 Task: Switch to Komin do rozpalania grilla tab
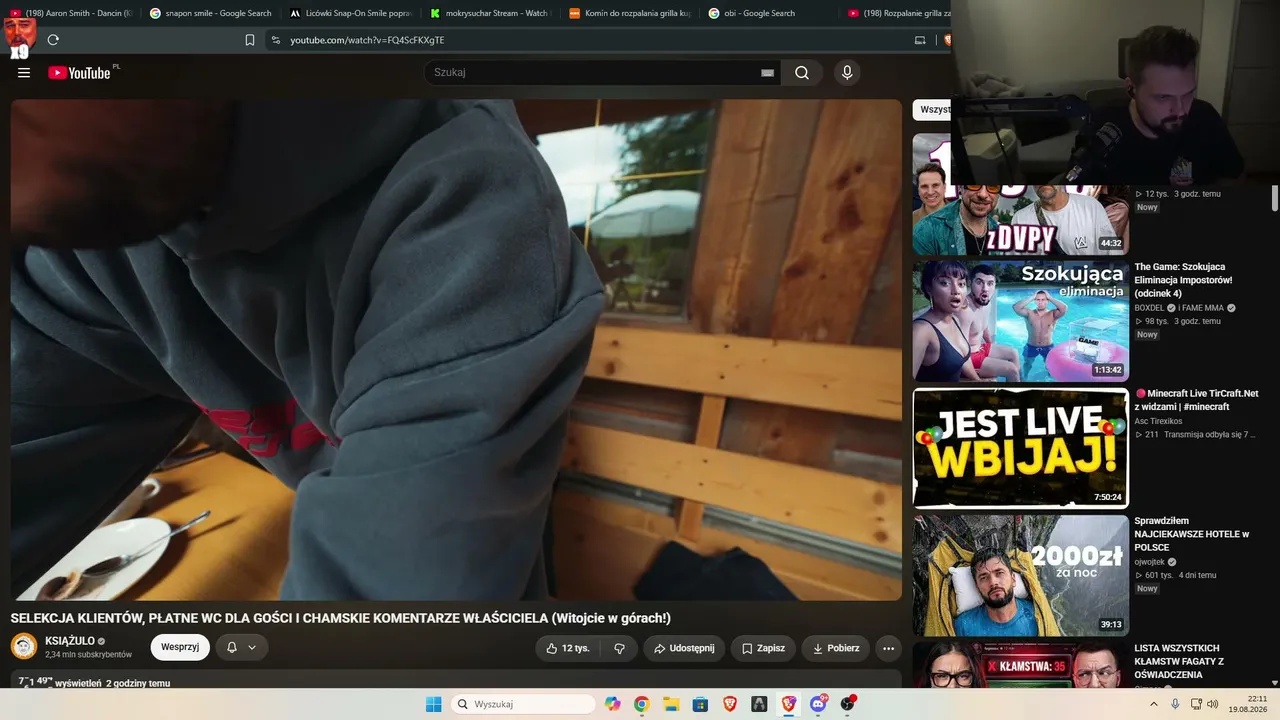(x=630, y=13)
